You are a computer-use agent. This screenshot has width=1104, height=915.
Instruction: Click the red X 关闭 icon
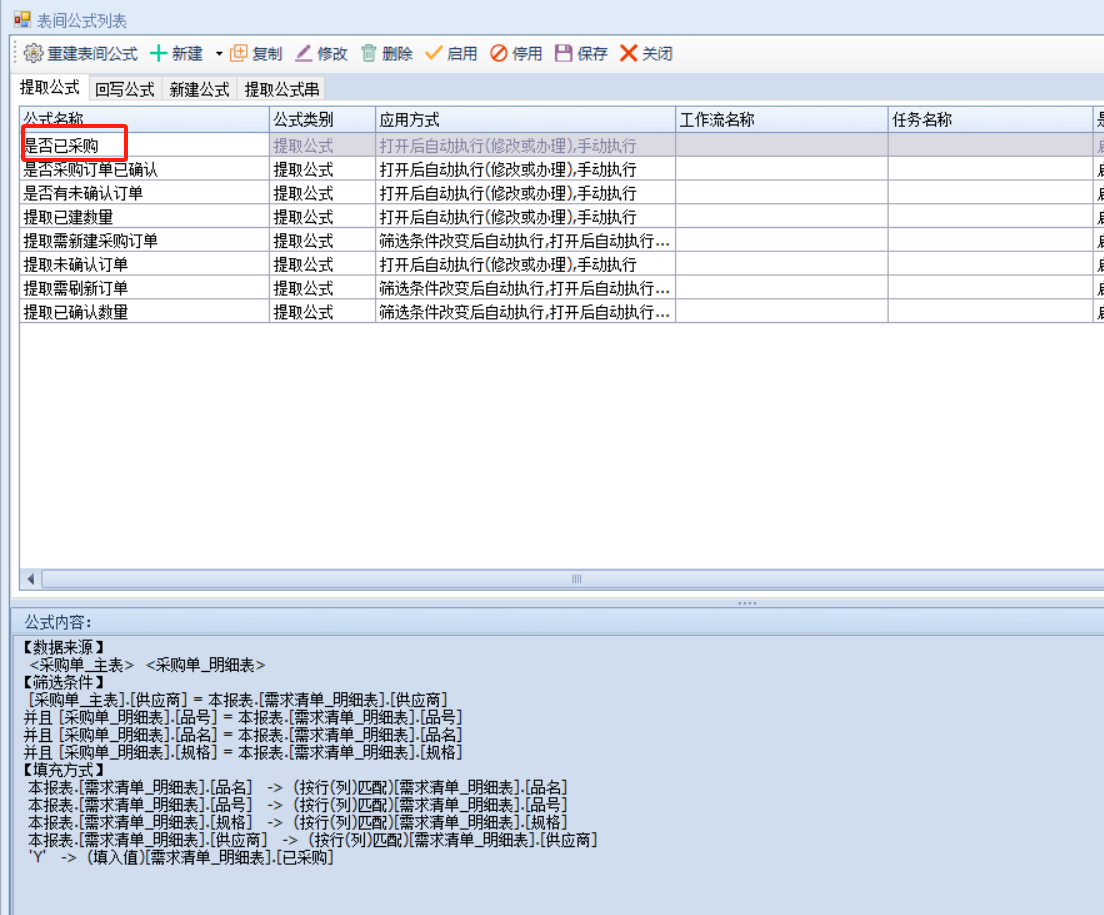coord(628,54)
